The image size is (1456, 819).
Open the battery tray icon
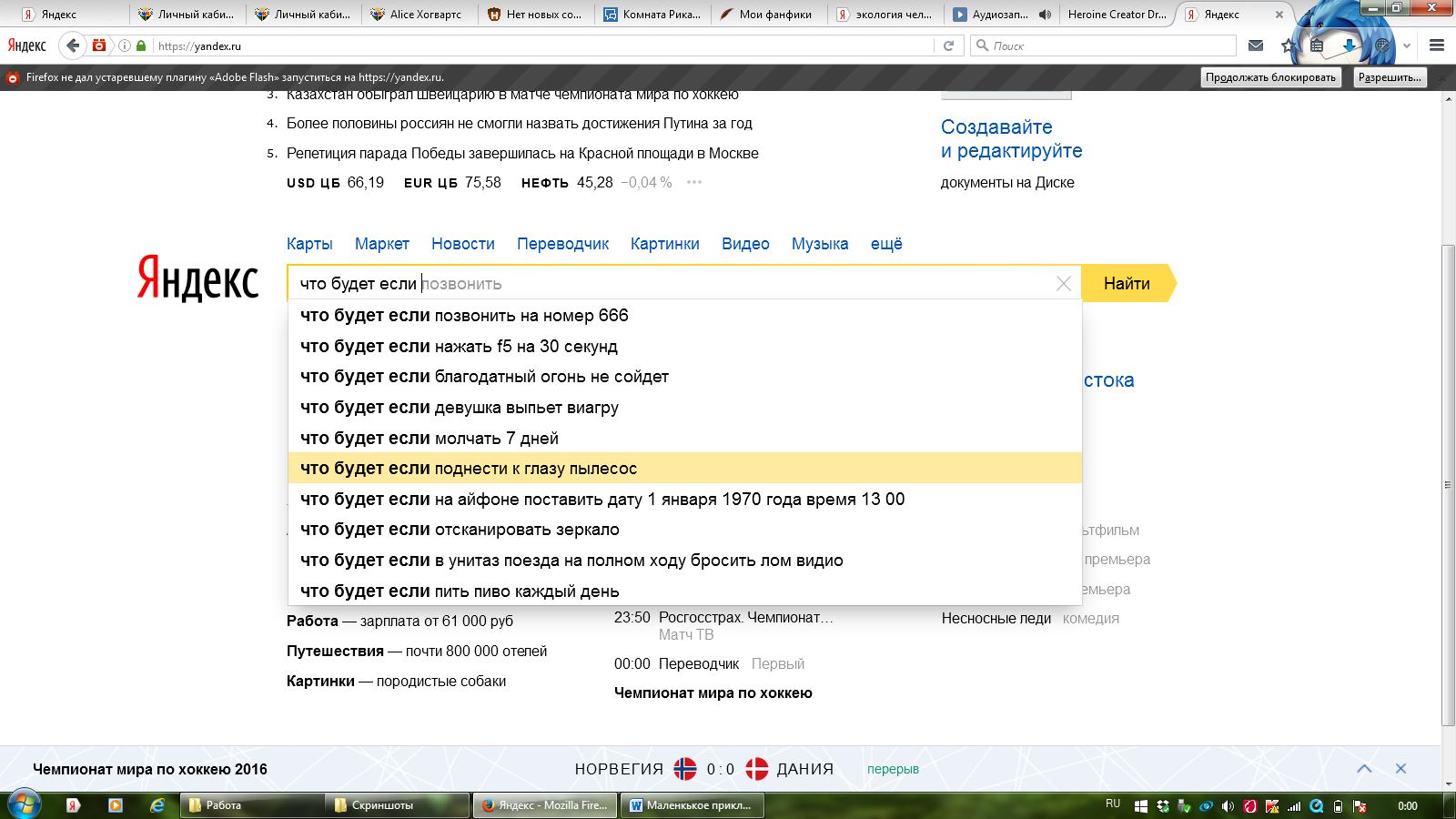click(x=1338, y=806)
